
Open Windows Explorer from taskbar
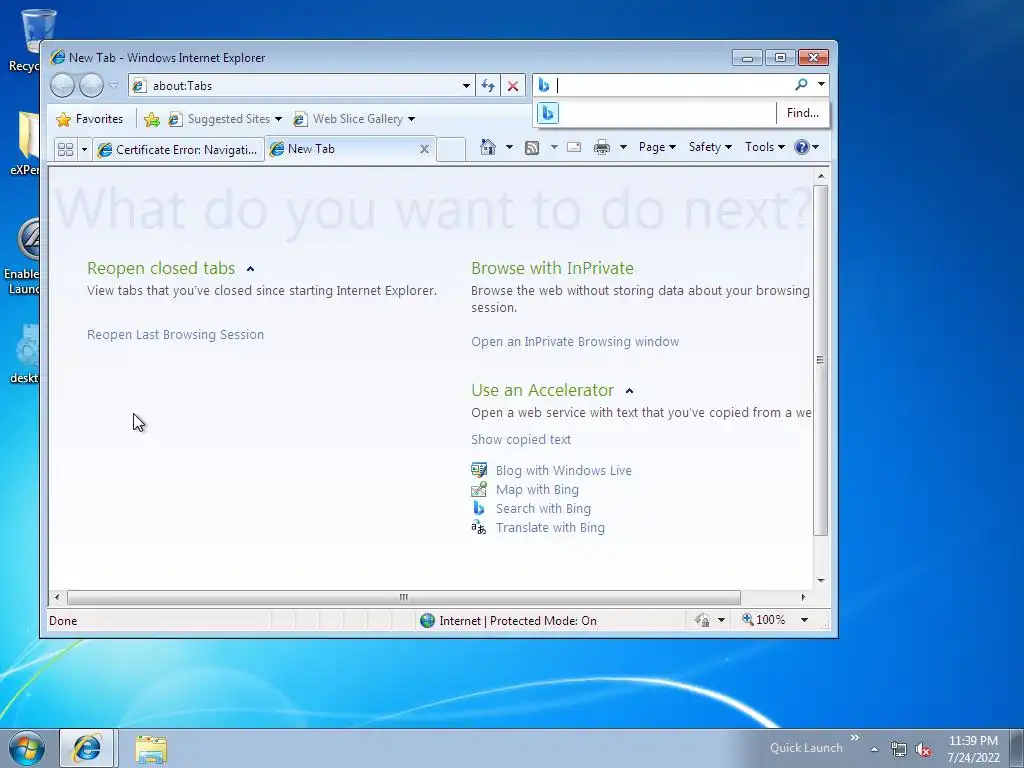151,748
